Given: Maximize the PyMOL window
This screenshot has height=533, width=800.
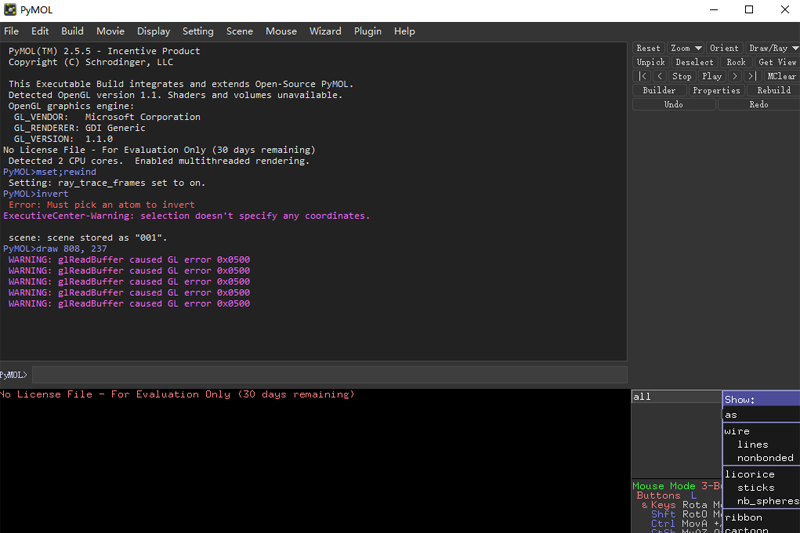Looking at the screenshot, I should click(749, 10).
